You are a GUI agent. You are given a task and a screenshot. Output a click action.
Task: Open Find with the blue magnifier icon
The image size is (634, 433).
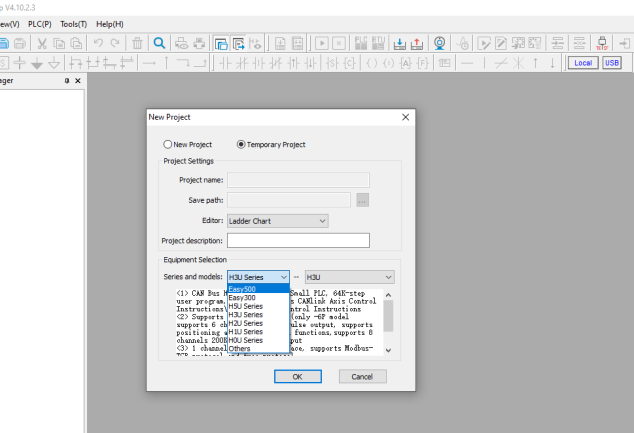(x=159, y=43)
